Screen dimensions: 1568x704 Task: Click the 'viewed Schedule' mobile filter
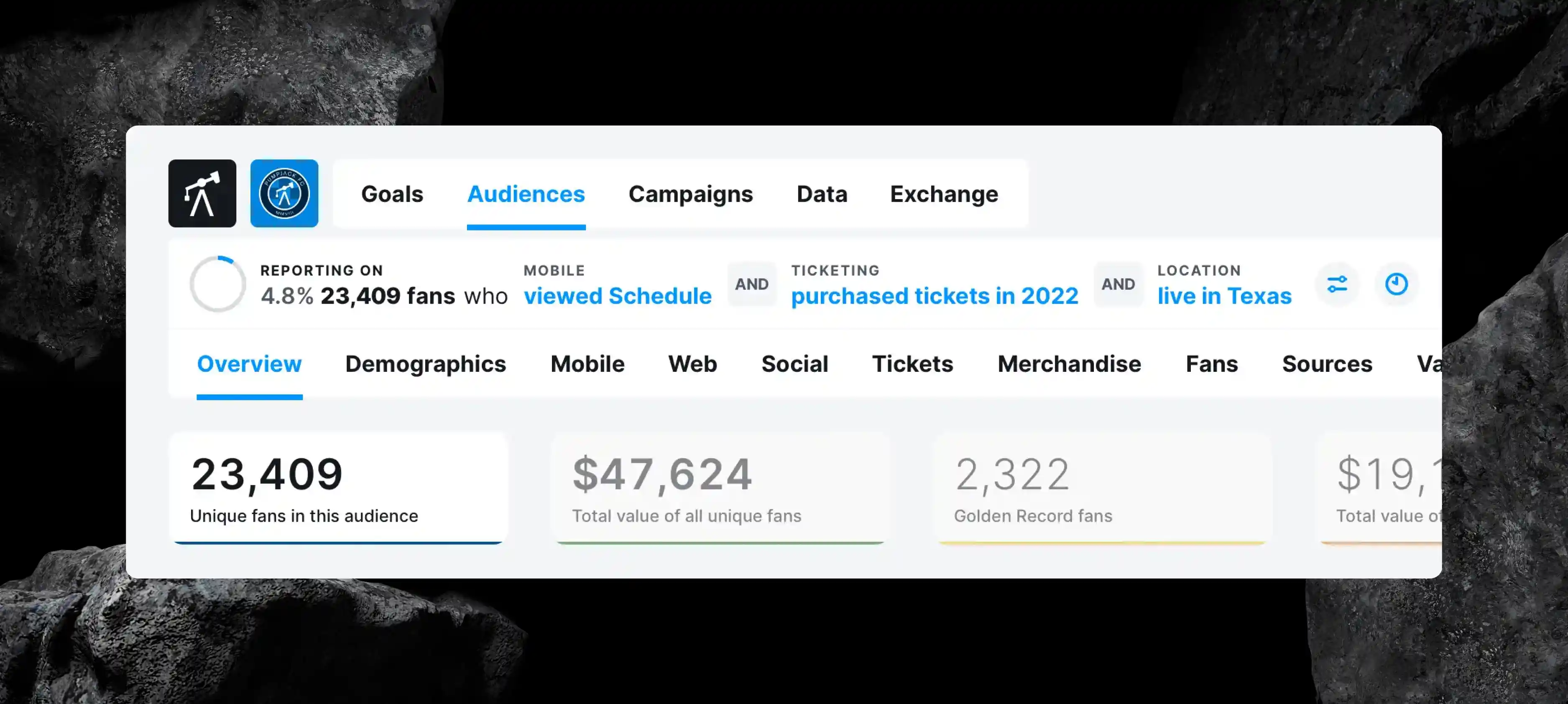click(x=617, y=296)
